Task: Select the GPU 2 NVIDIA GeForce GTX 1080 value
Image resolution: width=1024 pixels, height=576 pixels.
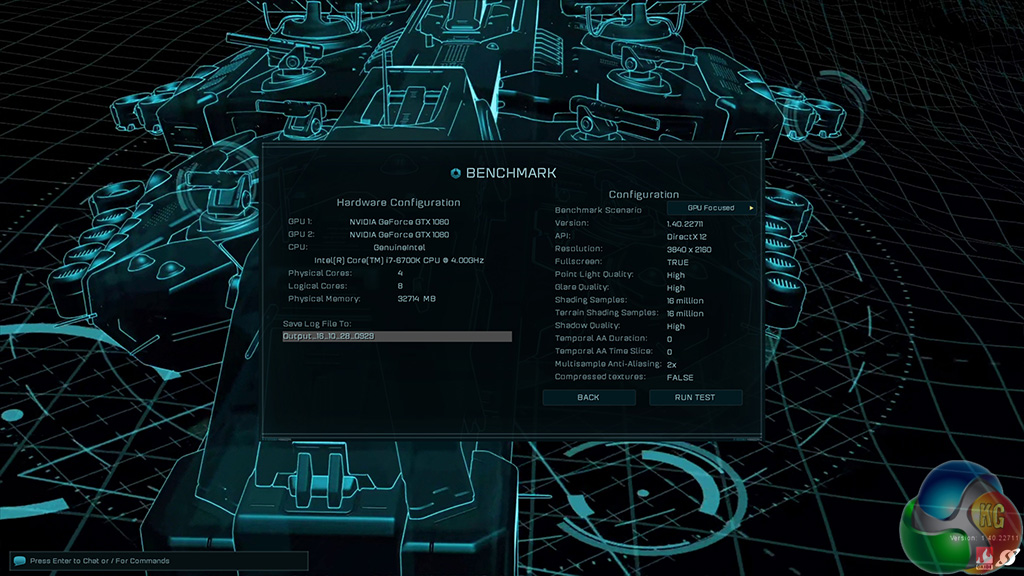Action: tap(399, 234)
